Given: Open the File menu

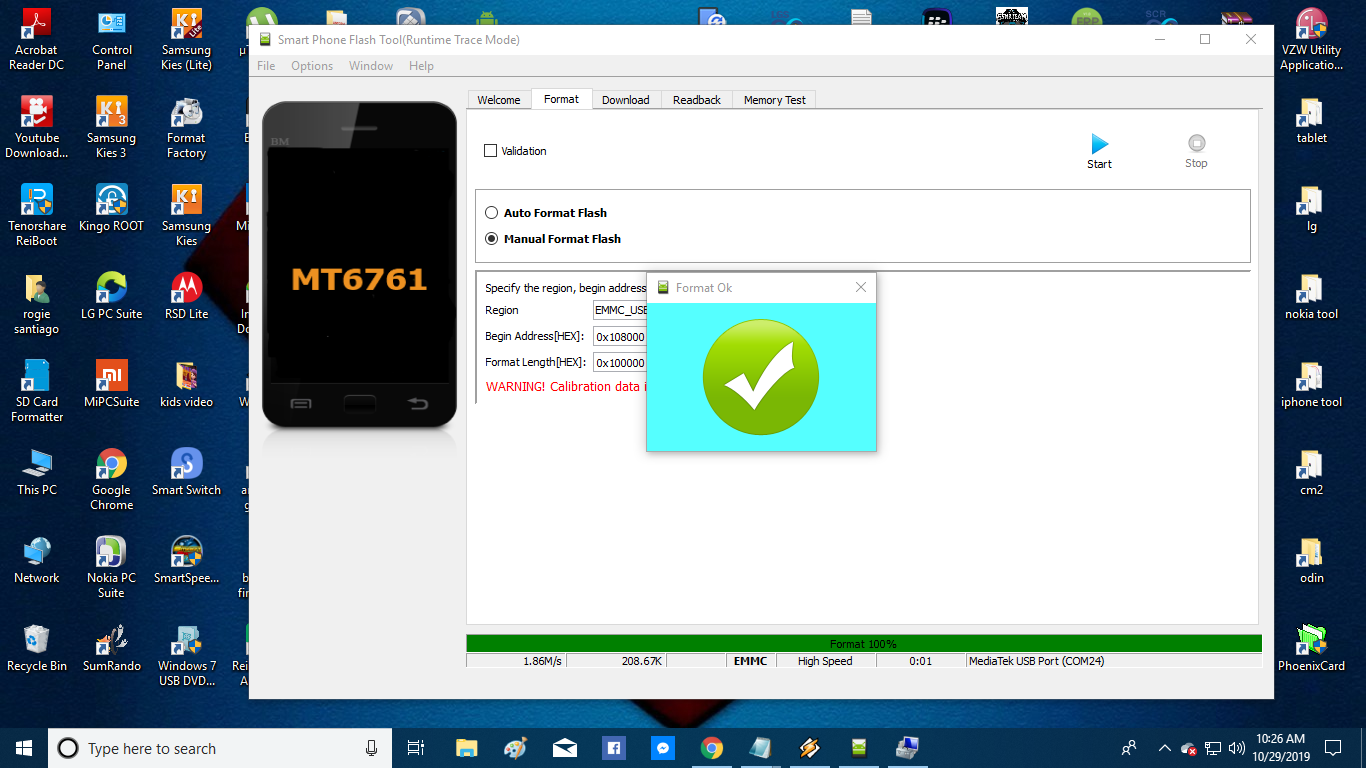Looking at the screenshot, I should [266, 66].
